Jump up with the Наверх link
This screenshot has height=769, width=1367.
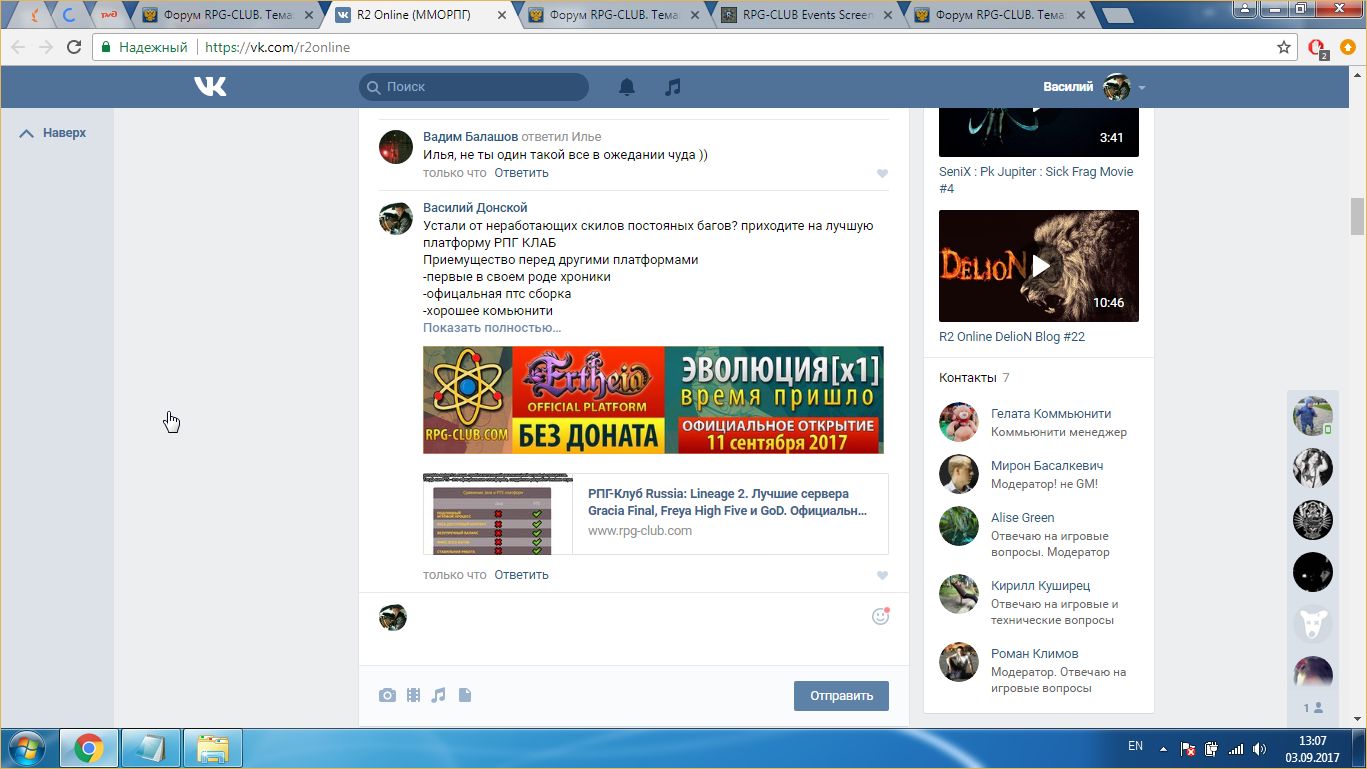coord(53,133)
